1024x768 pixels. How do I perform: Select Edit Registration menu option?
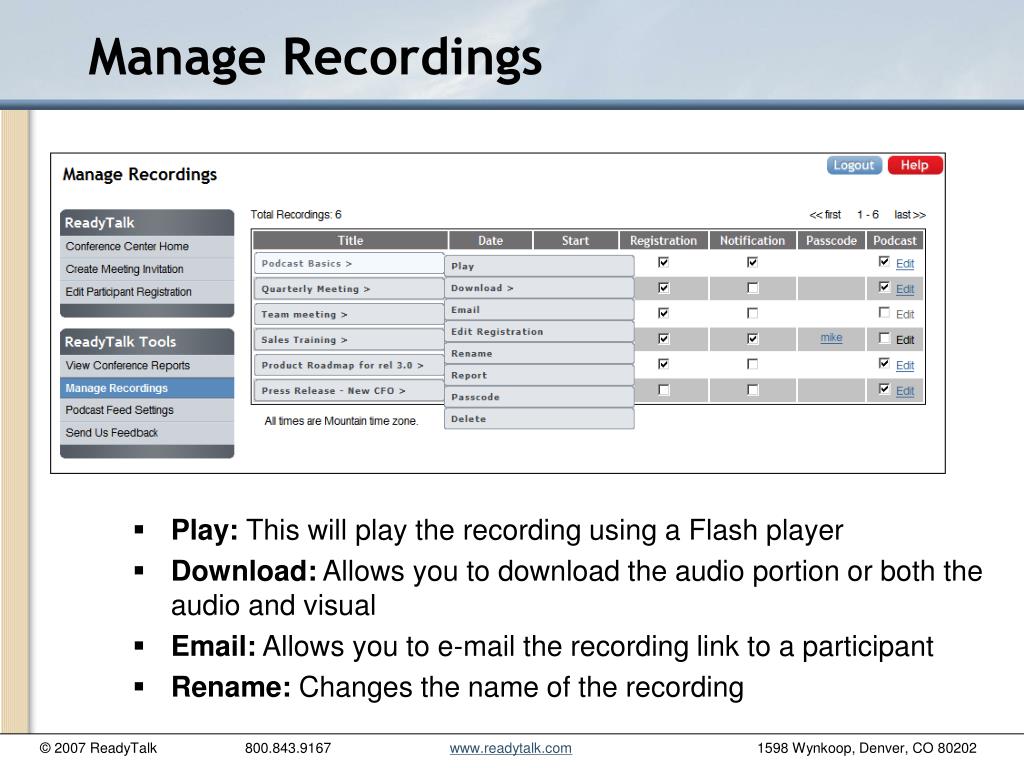coord(539,332)
